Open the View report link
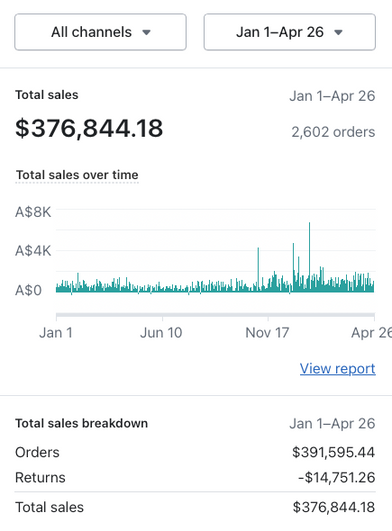Screen dimensions: 392x531 (337, 368)
